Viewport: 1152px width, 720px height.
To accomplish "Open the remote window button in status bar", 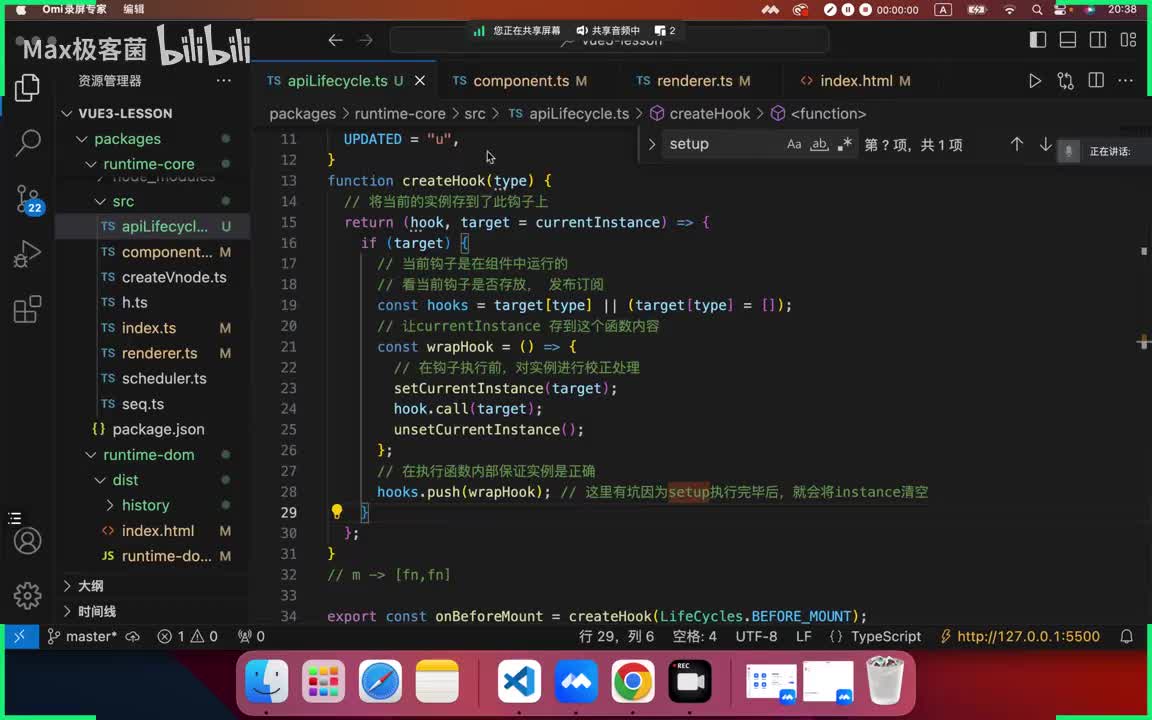I will click(20, 636).
